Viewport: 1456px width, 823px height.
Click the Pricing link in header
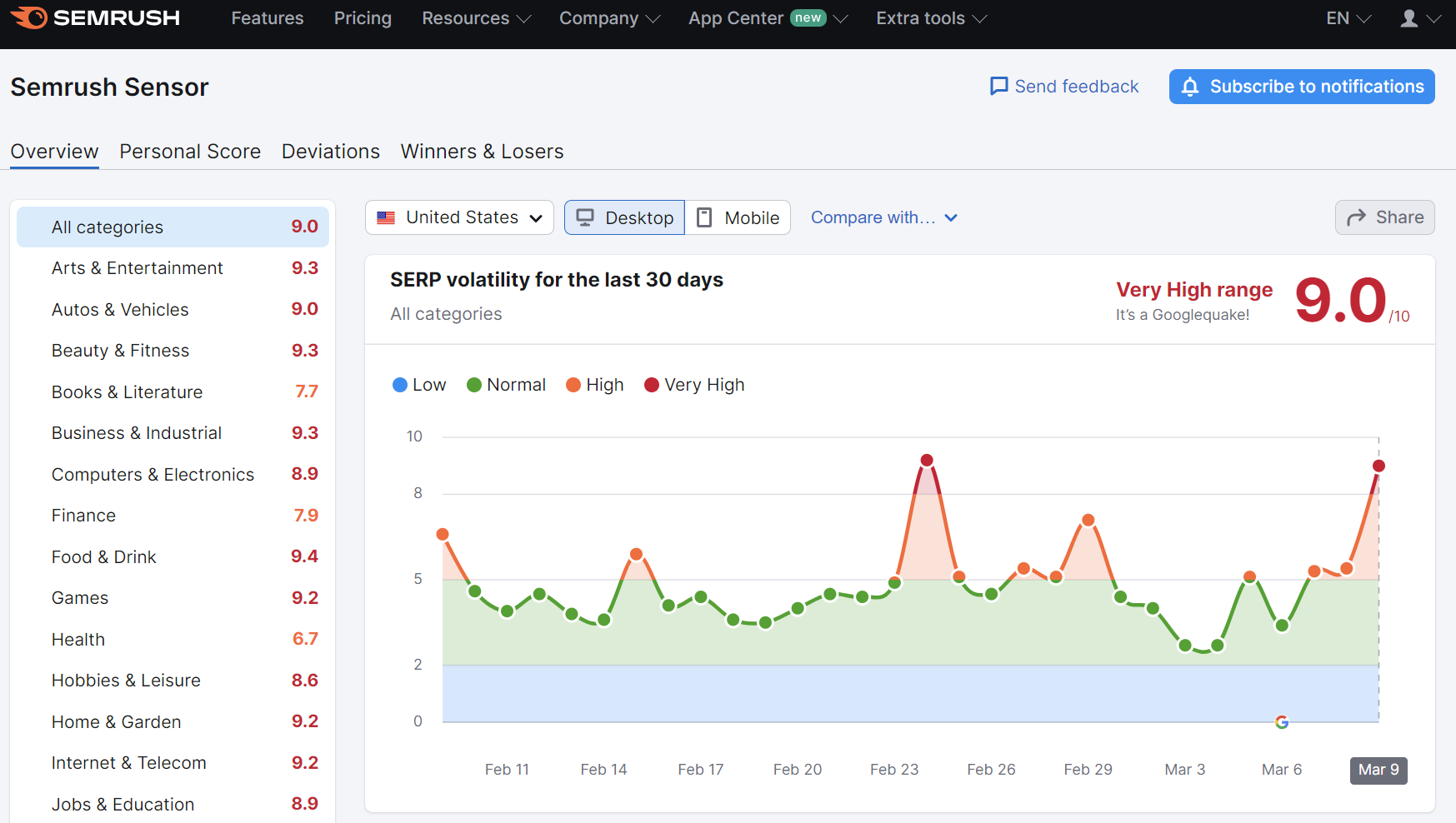tap(363, 18)
